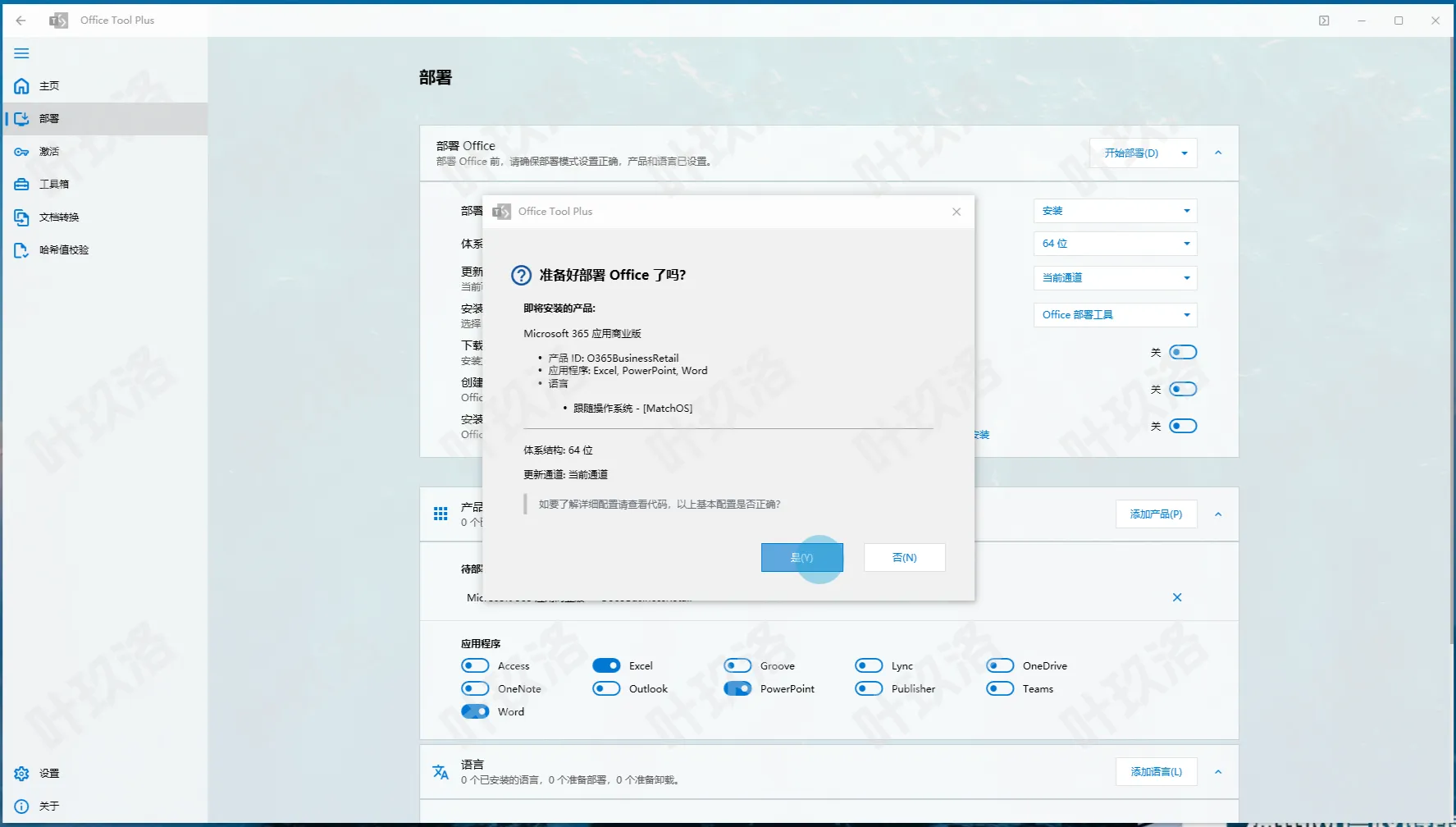Image resolution: width=1456 pixels, height=827 pixels.
Task: Click product ID O365BusinessRetail text
Action: [632, 359]
